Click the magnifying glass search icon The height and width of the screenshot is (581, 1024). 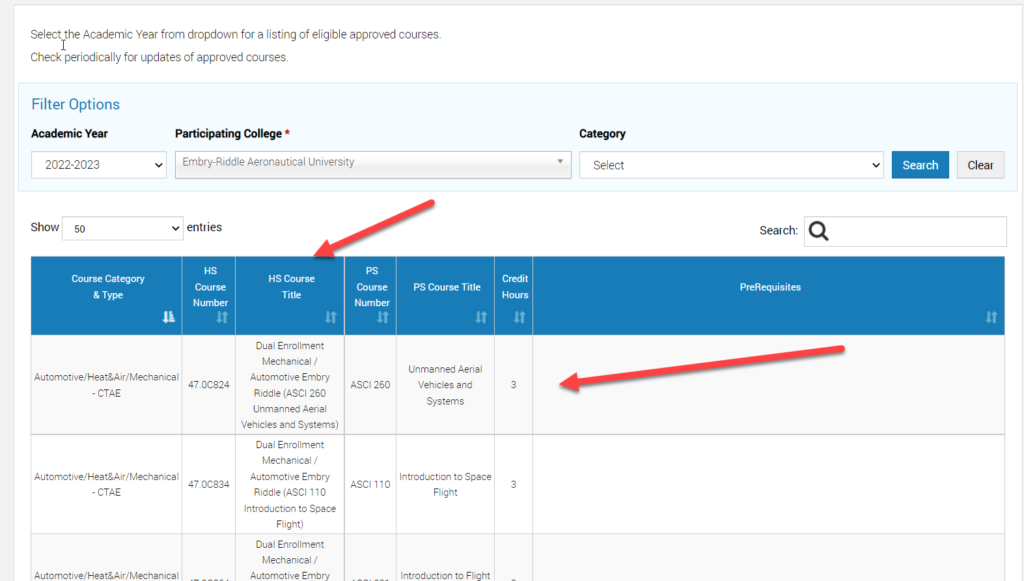tap(819, 231)
